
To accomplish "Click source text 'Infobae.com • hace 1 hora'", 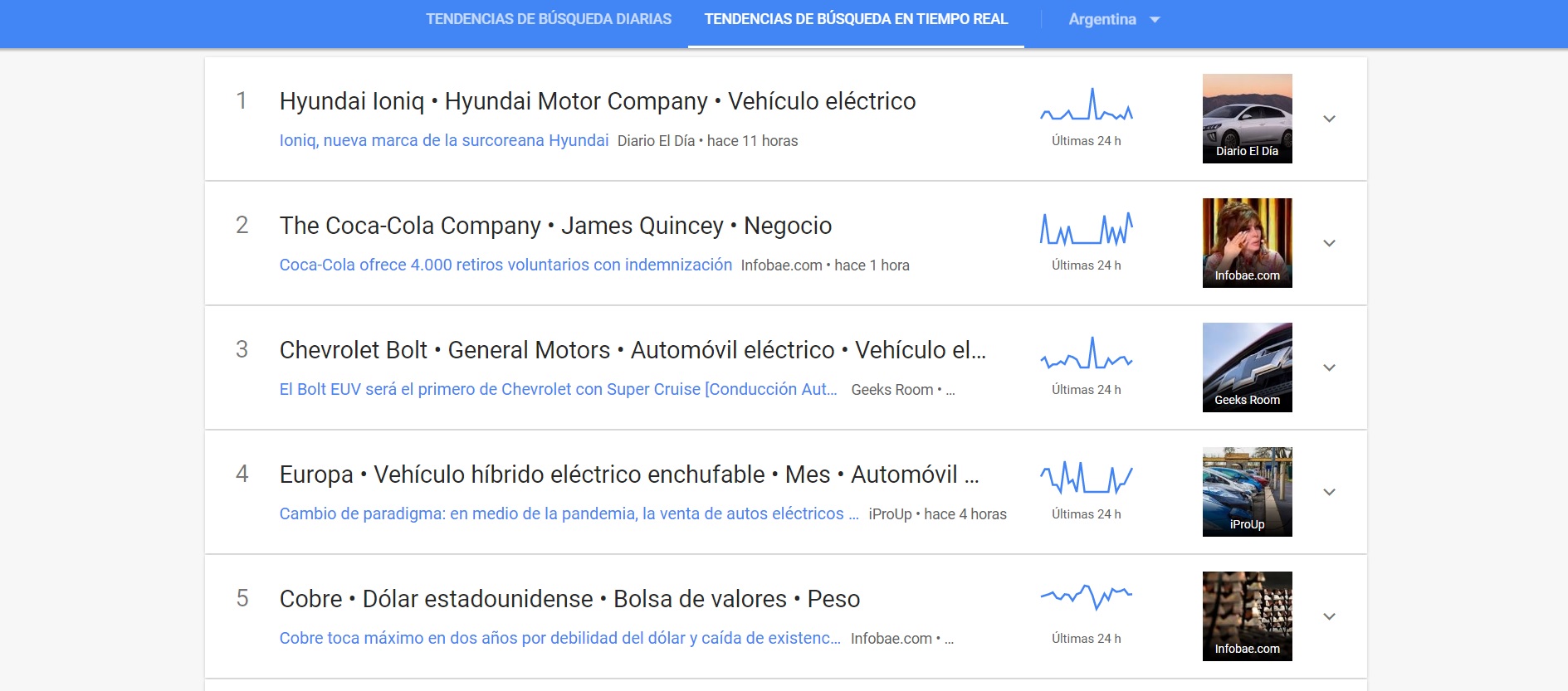I will point(825,265).
